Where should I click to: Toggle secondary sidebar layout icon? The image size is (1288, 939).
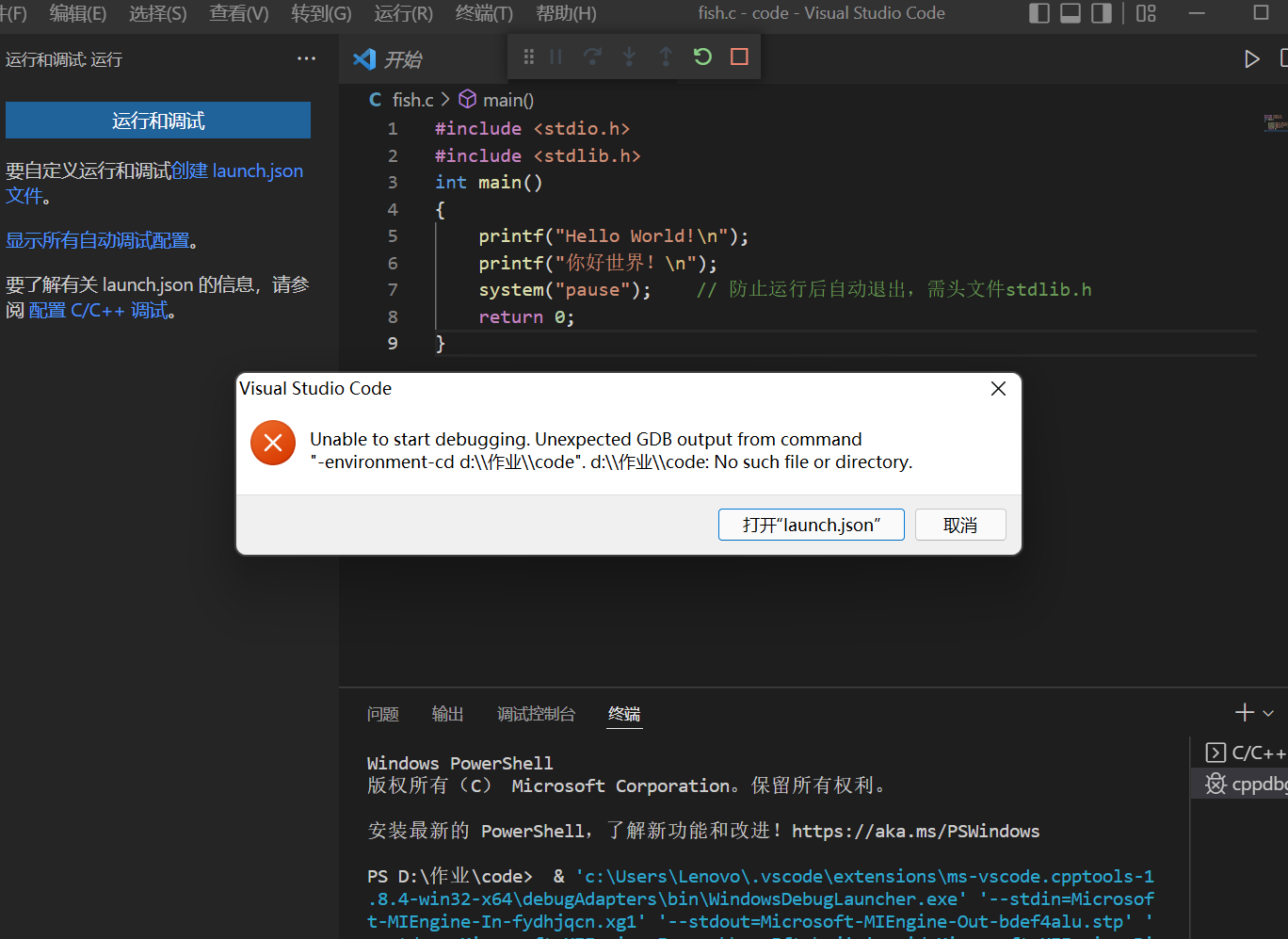[x=1102, y=13]
